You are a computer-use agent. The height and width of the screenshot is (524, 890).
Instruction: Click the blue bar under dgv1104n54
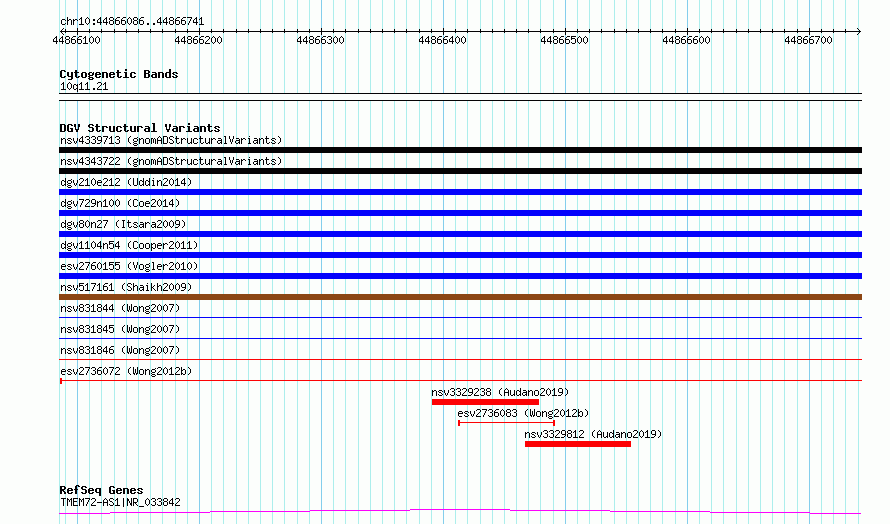click(x=460, y=255)
